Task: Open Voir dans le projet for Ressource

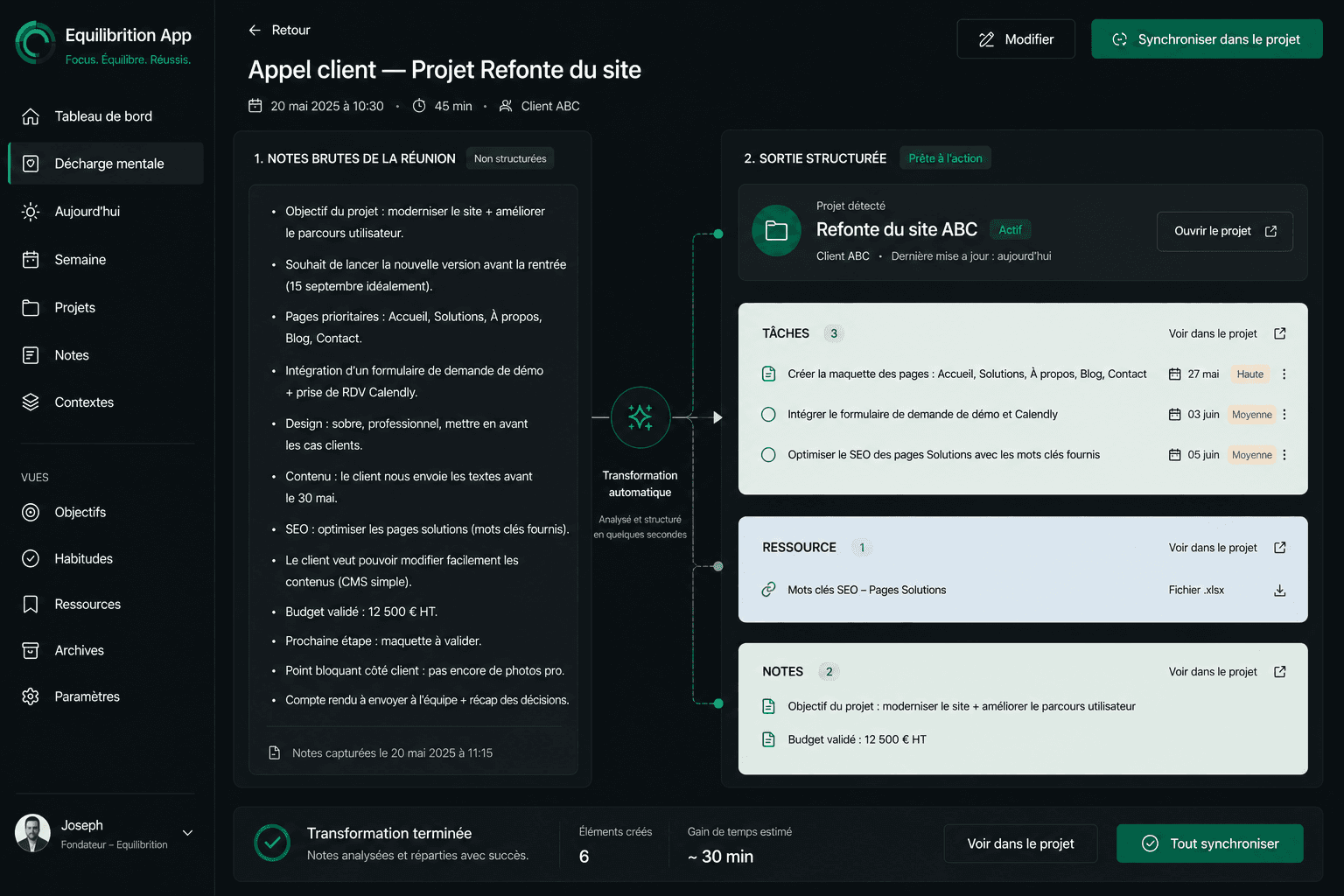Action: click(1227, 548)
